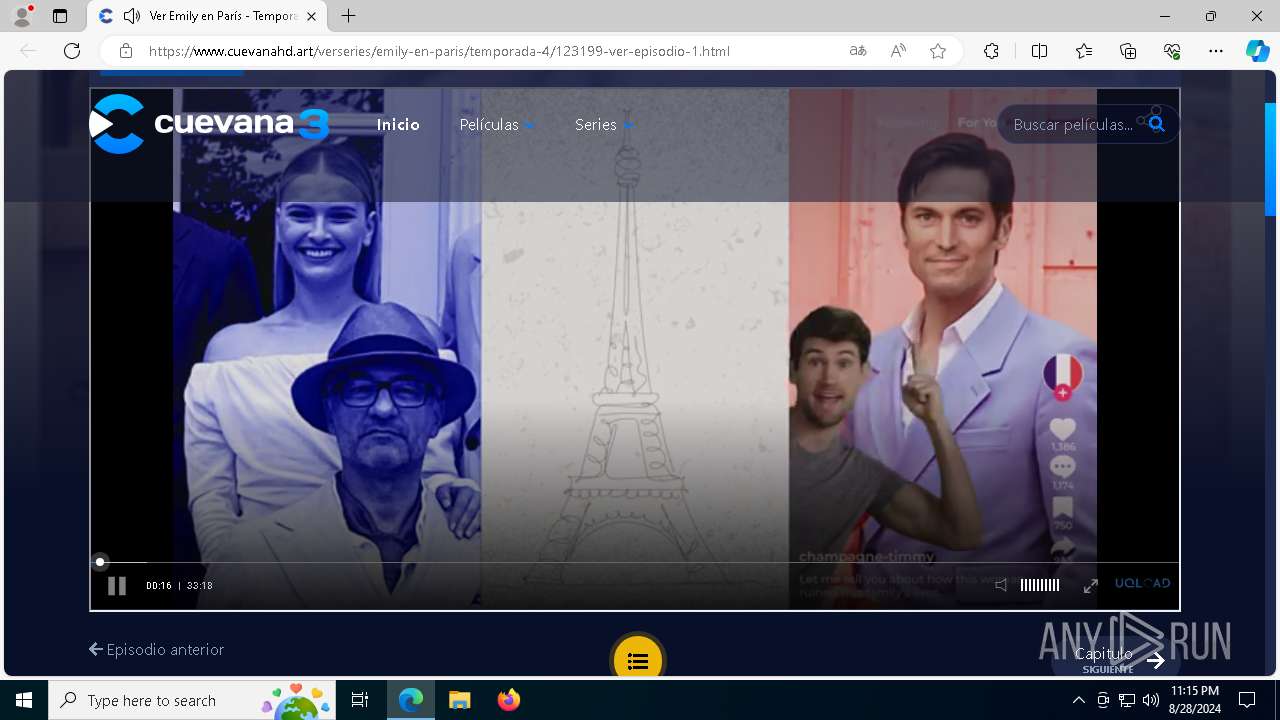Go back in browser history
This screenshot has width=1280, height=720.
click(x=28, y=51)
